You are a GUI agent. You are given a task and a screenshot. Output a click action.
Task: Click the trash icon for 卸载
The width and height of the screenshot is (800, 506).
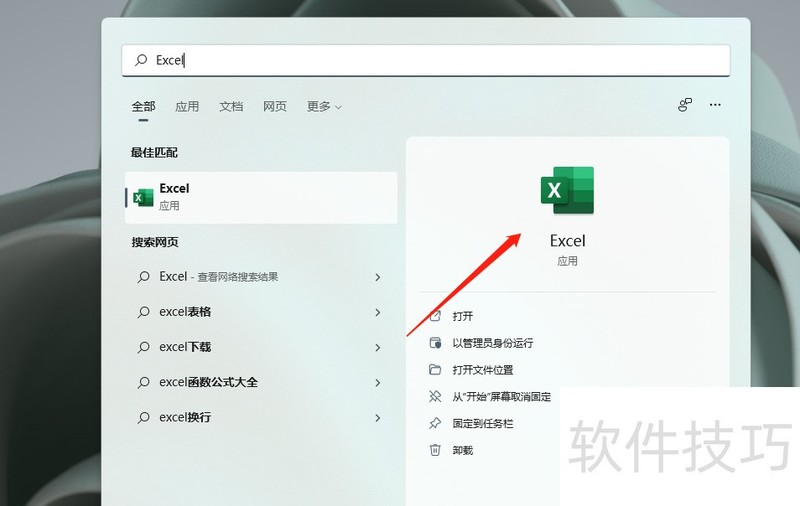[x=435, y=450]
